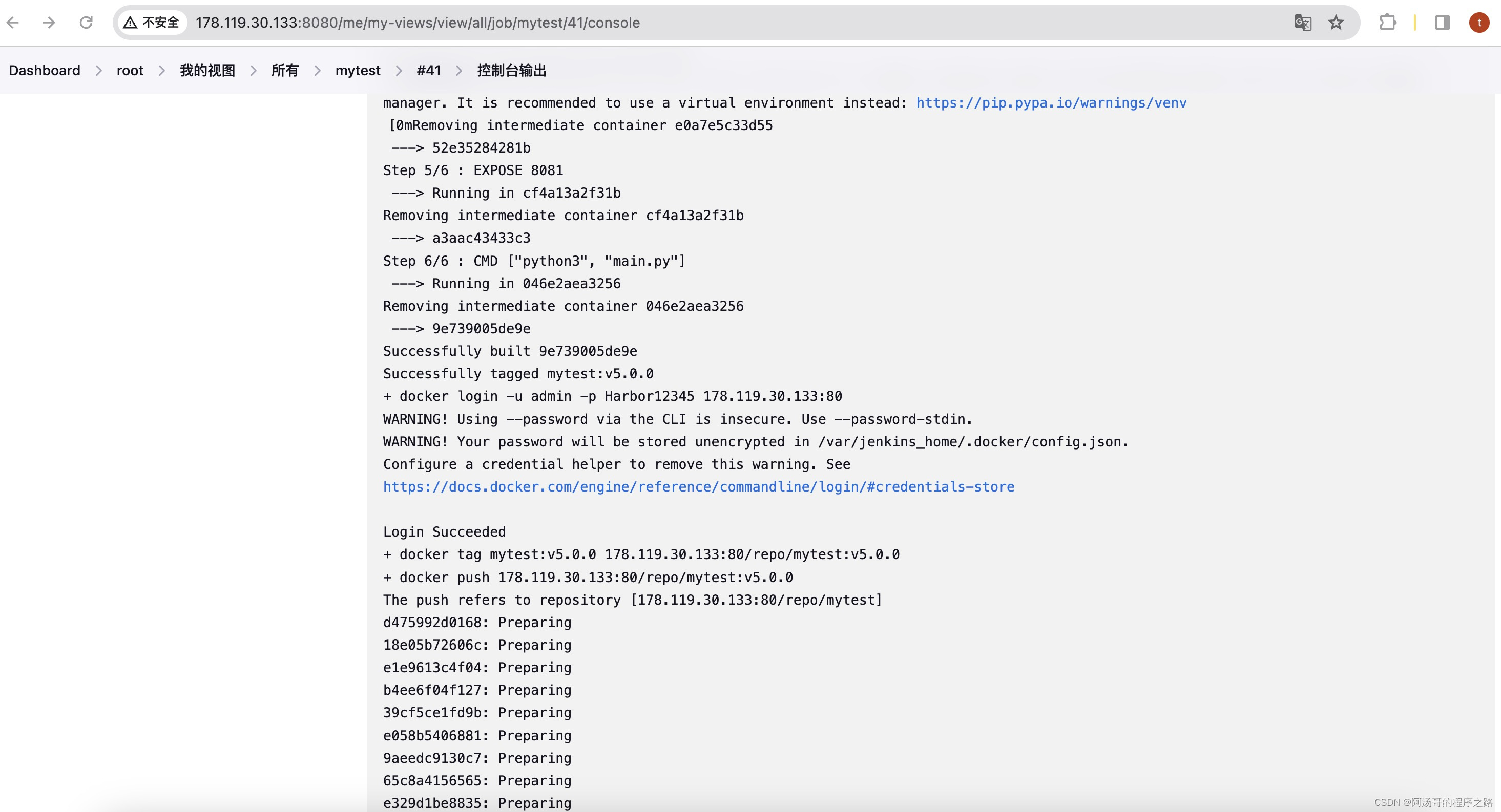Image resolution: width=1501 pixels, height=812 pixels.
Task: Click the 'Step 6/6 : CMD' line
Action: [x=534, y=261]
